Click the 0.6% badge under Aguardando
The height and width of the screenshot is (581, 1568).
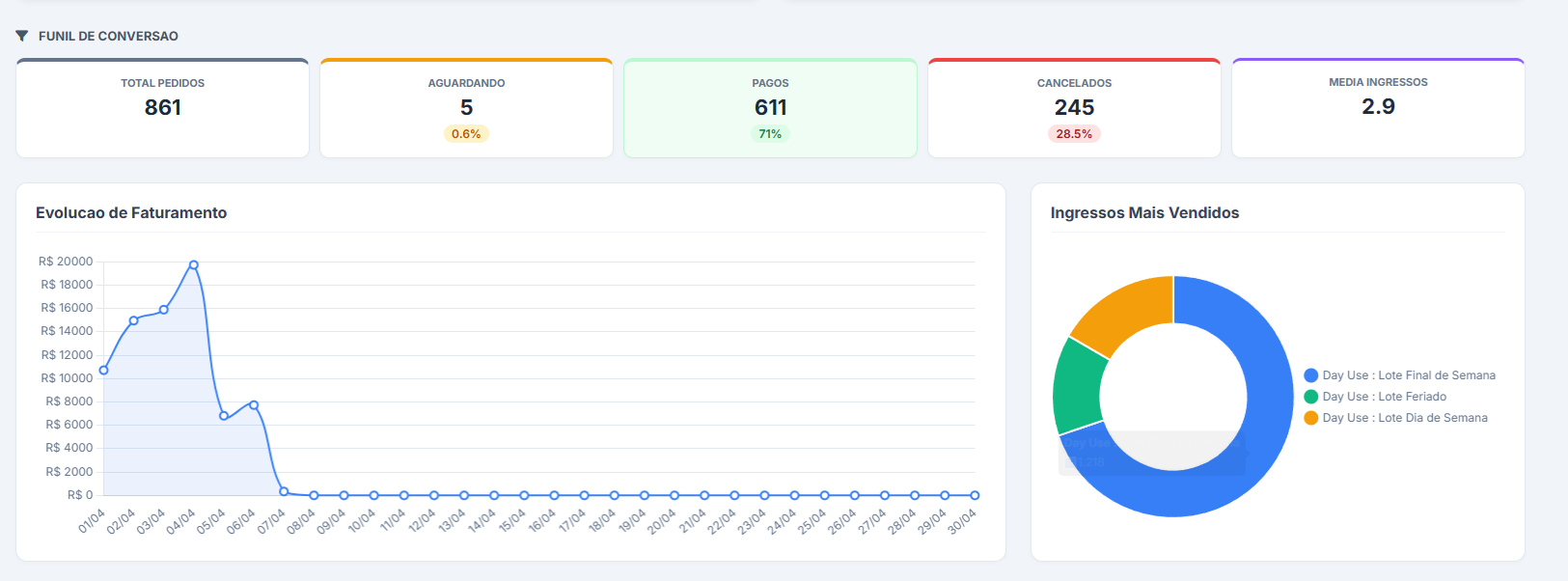point(466,134)
